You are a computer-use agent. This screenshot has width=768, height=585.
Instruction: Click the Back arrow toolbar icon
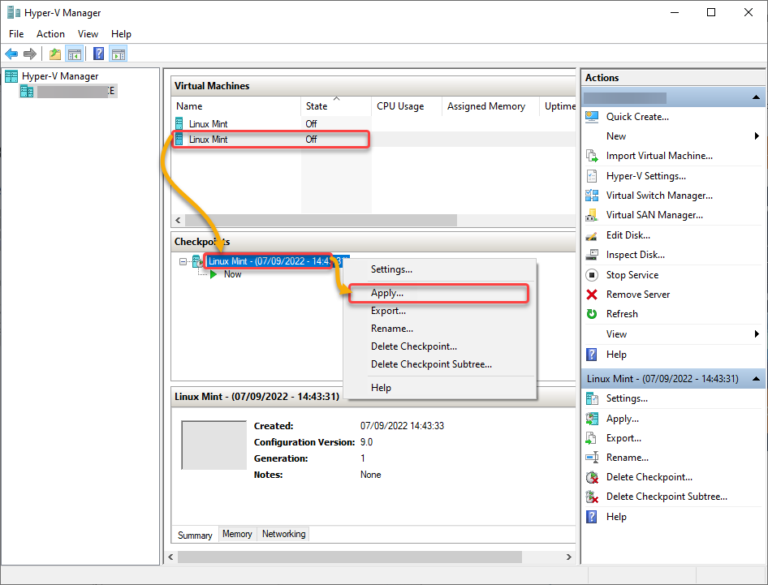[12, 54]
